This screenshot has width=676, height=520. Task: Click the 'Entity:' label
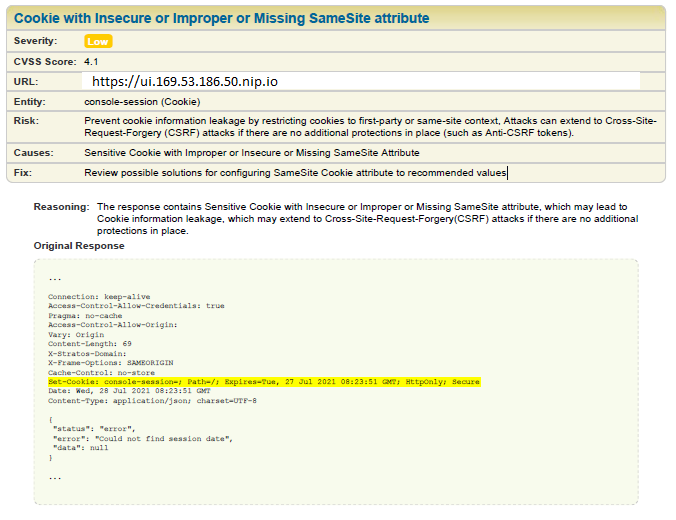(x=29, y=102)
